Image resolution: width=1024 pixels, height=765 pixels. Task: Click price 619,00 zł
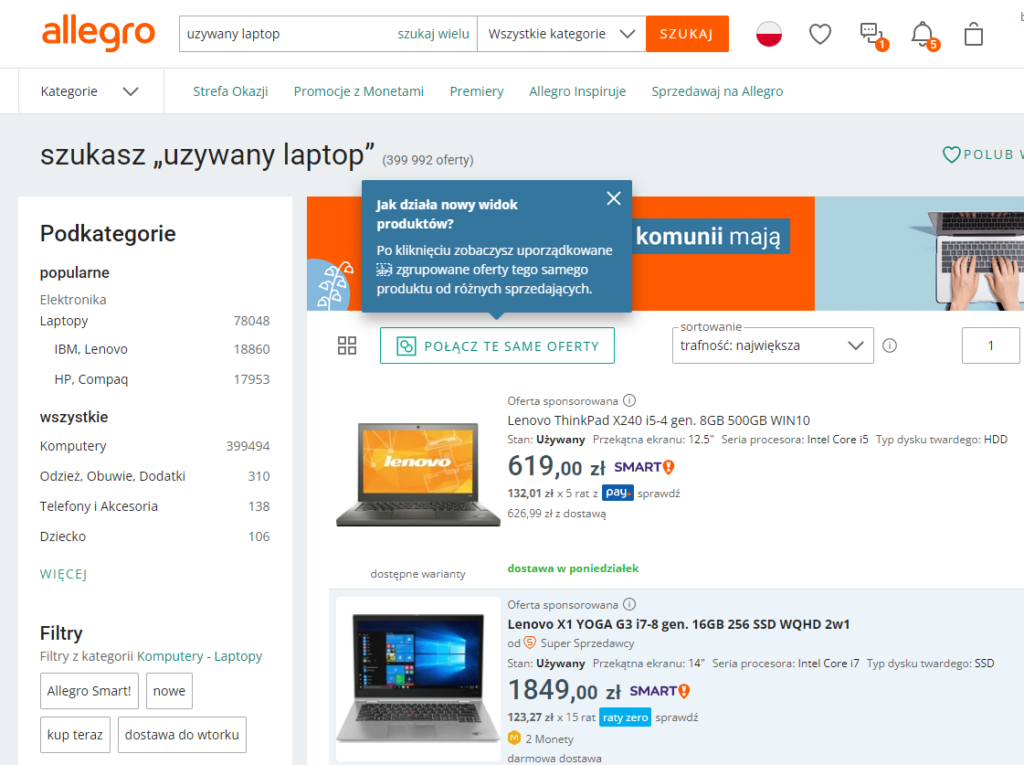tap(556, 466)
